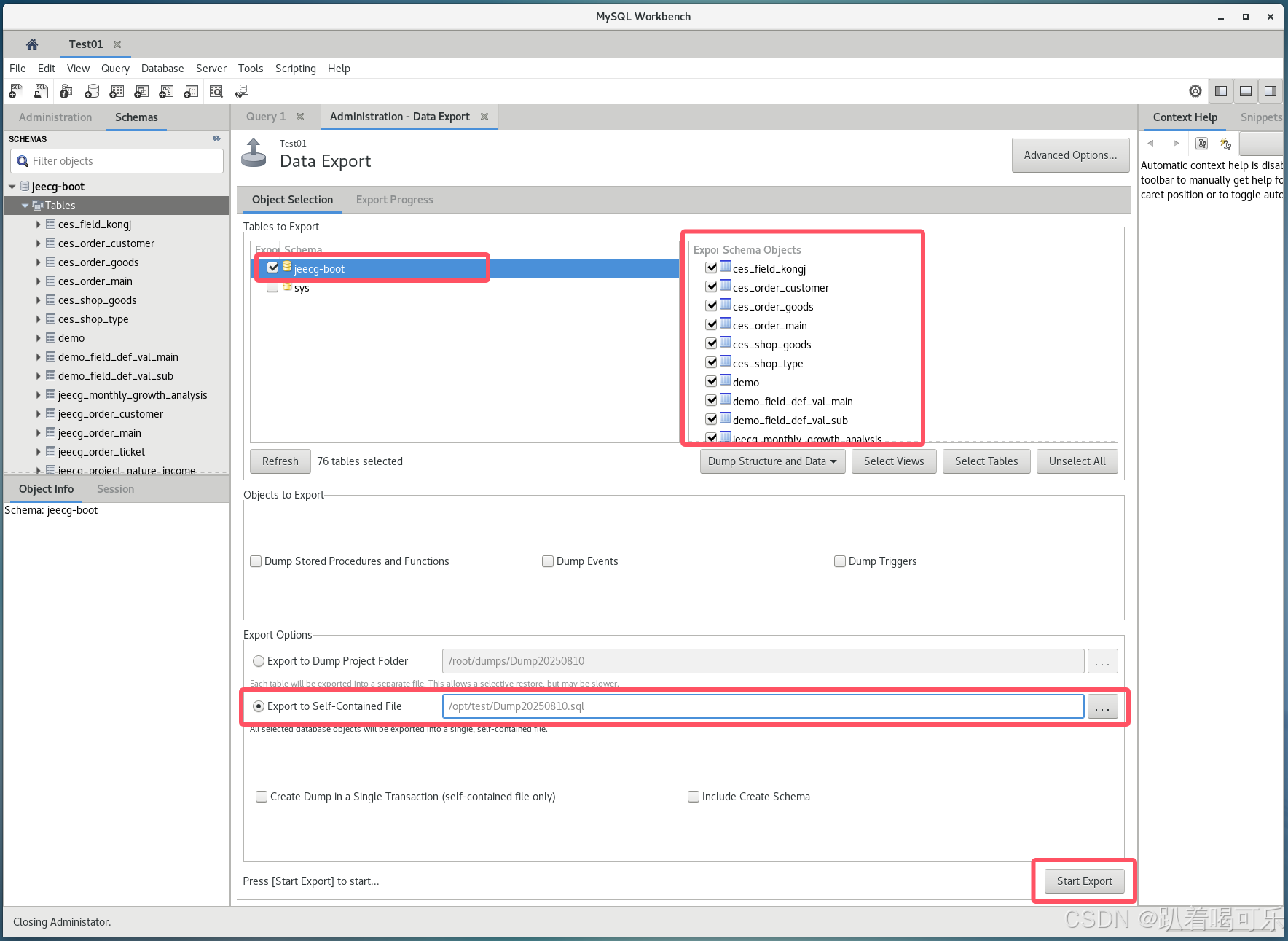Click the Select Views button
The width and height of the screenshot is (1288, 941).
[x=894, y=461]
